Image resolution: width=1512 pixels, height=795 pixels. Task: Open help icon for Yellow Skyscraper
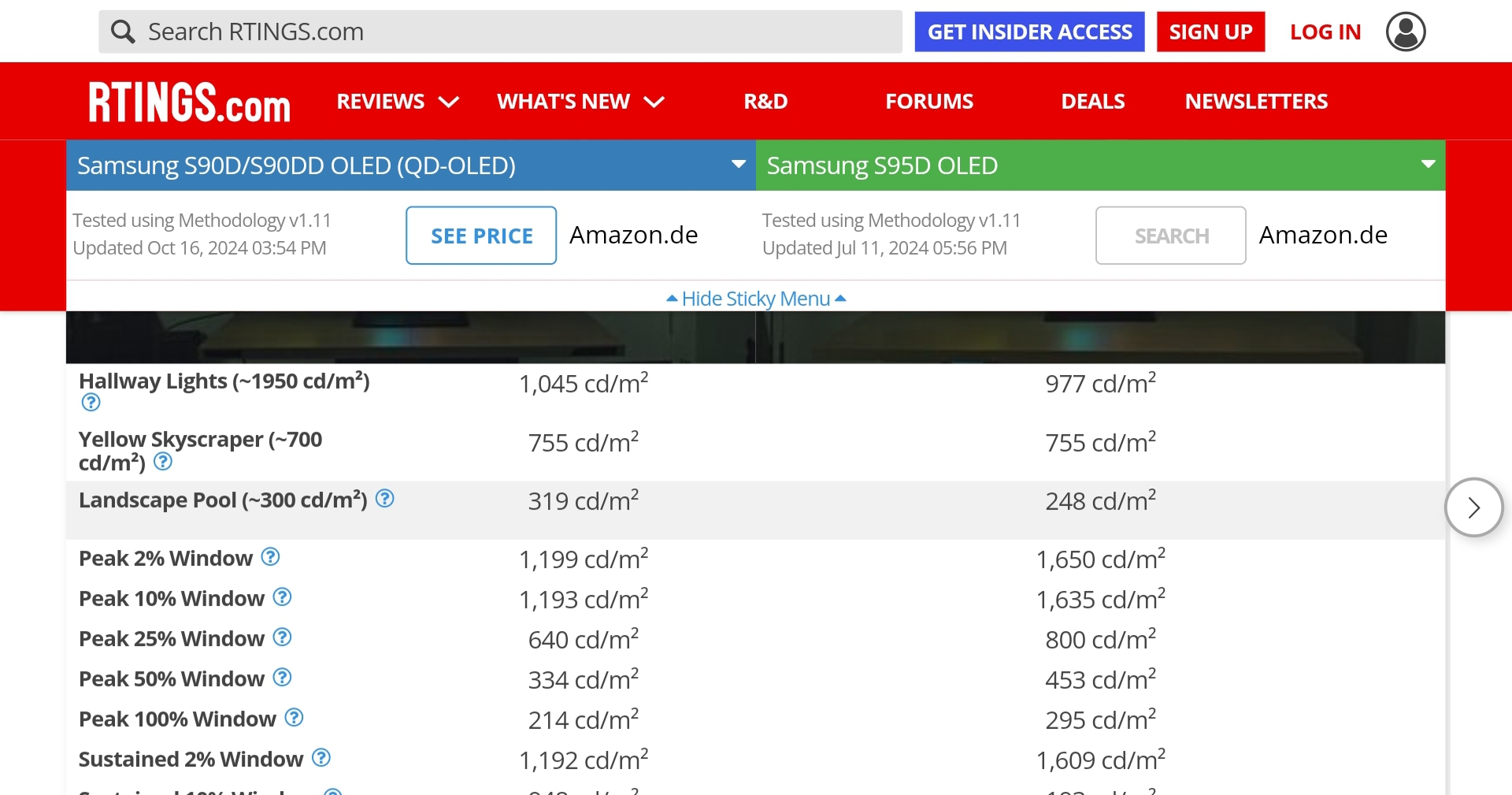163,462
